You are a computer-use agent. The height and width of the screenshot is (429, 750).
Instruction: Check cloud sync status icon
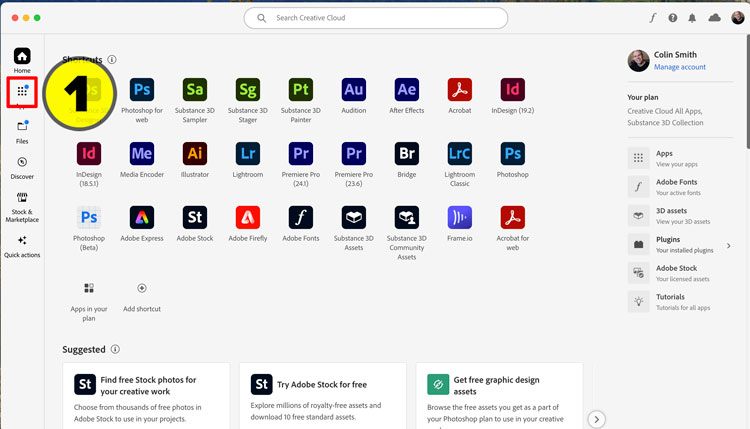coord(715,18)
